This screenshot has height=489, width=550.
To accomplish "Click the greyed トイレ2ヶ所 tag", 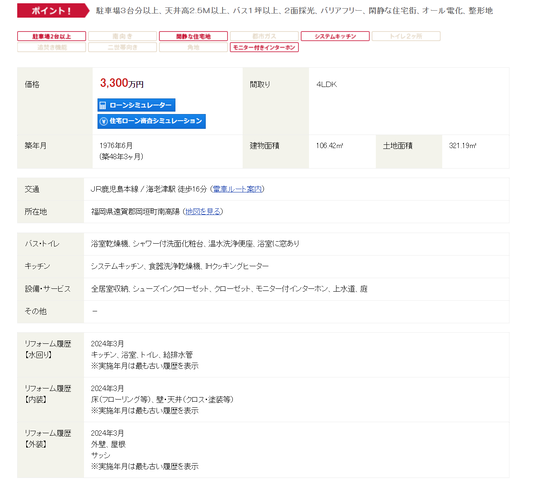I will (406, 36).
